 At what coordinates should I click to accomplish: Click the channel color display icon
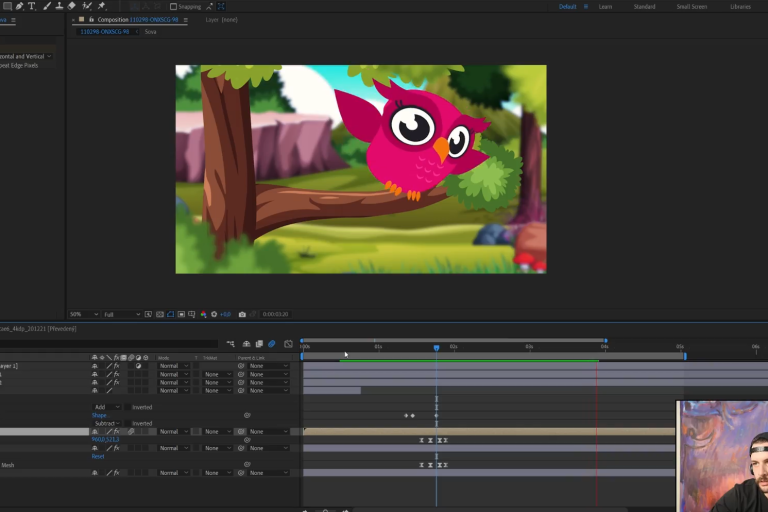click(203, 314)
